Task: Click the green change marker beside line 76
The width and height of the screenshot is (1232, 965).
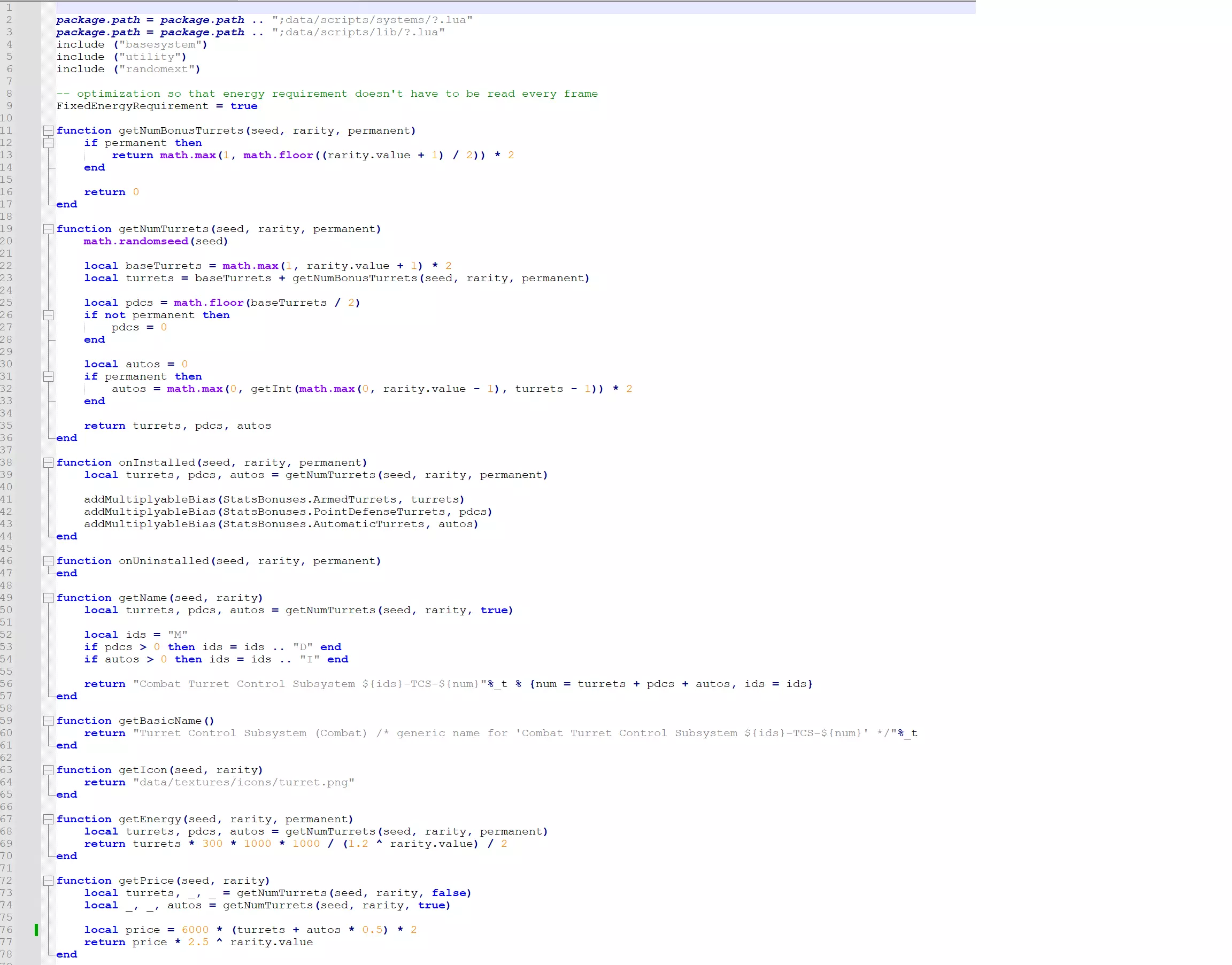Action: [36, 930]
